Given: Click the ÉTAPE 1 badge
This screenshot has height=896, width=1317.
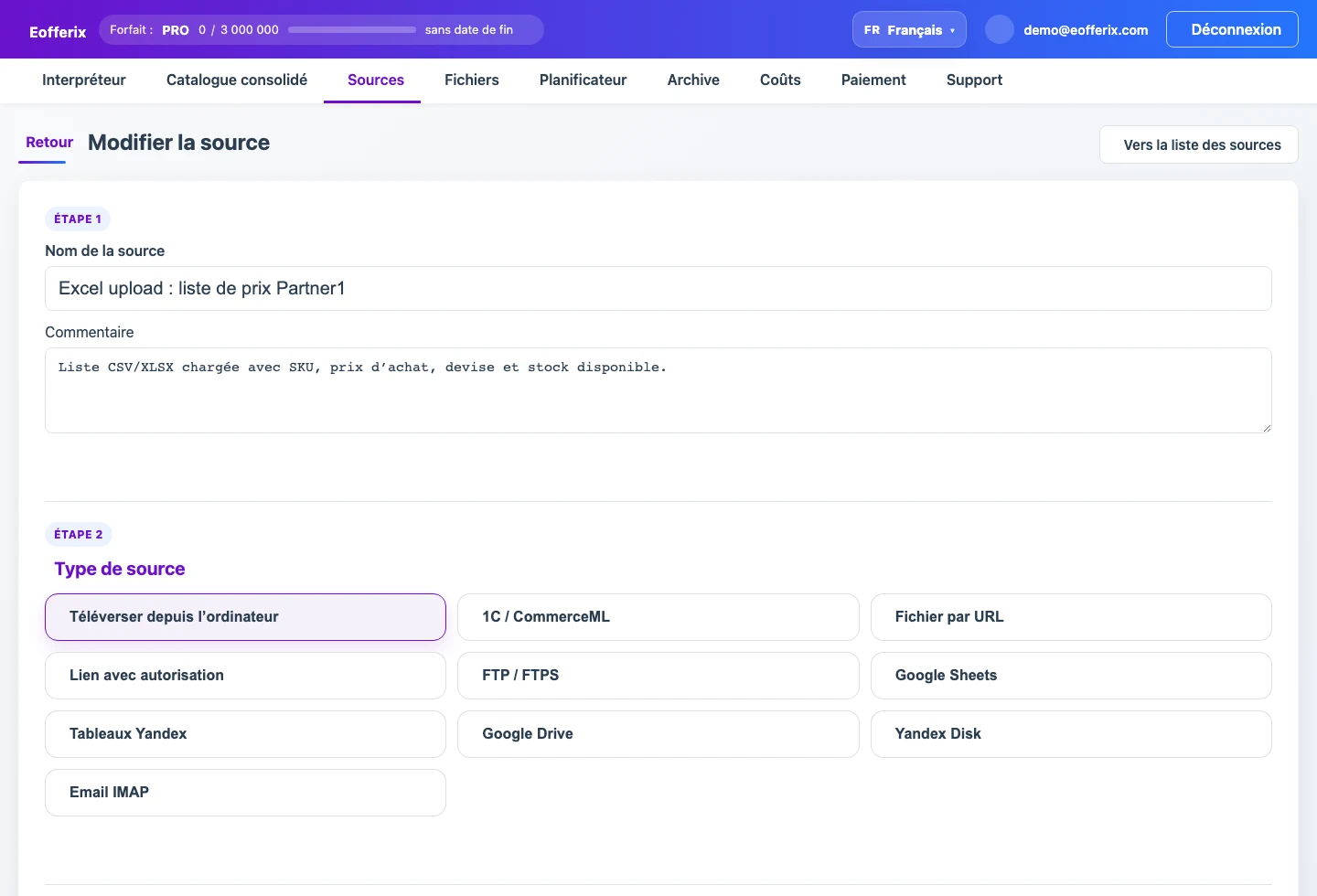Looking at the screenshot, I should [78, 219].
